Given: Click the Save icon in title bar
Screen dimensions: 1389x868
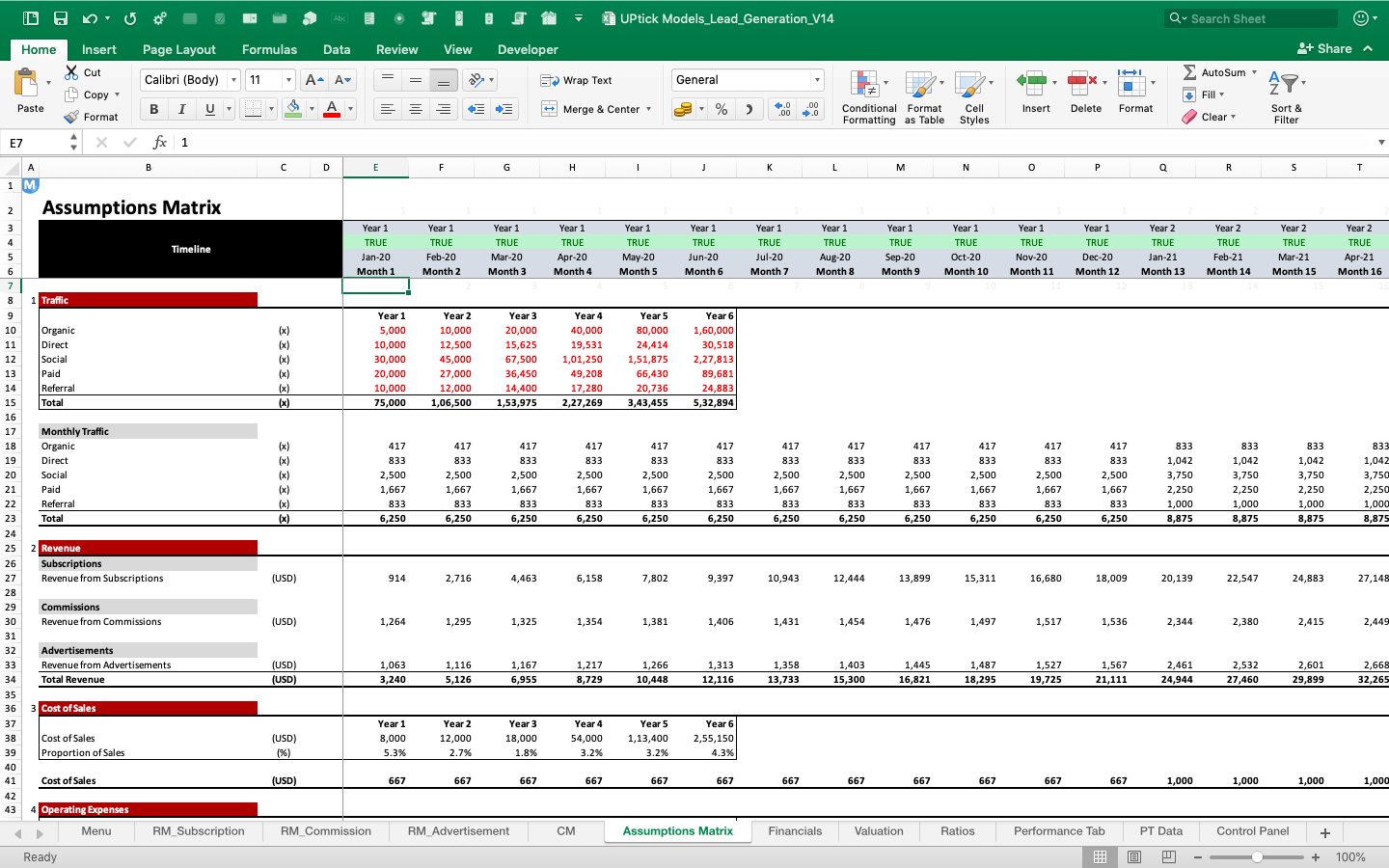Looking at the screenshot, I should point(61,18).
